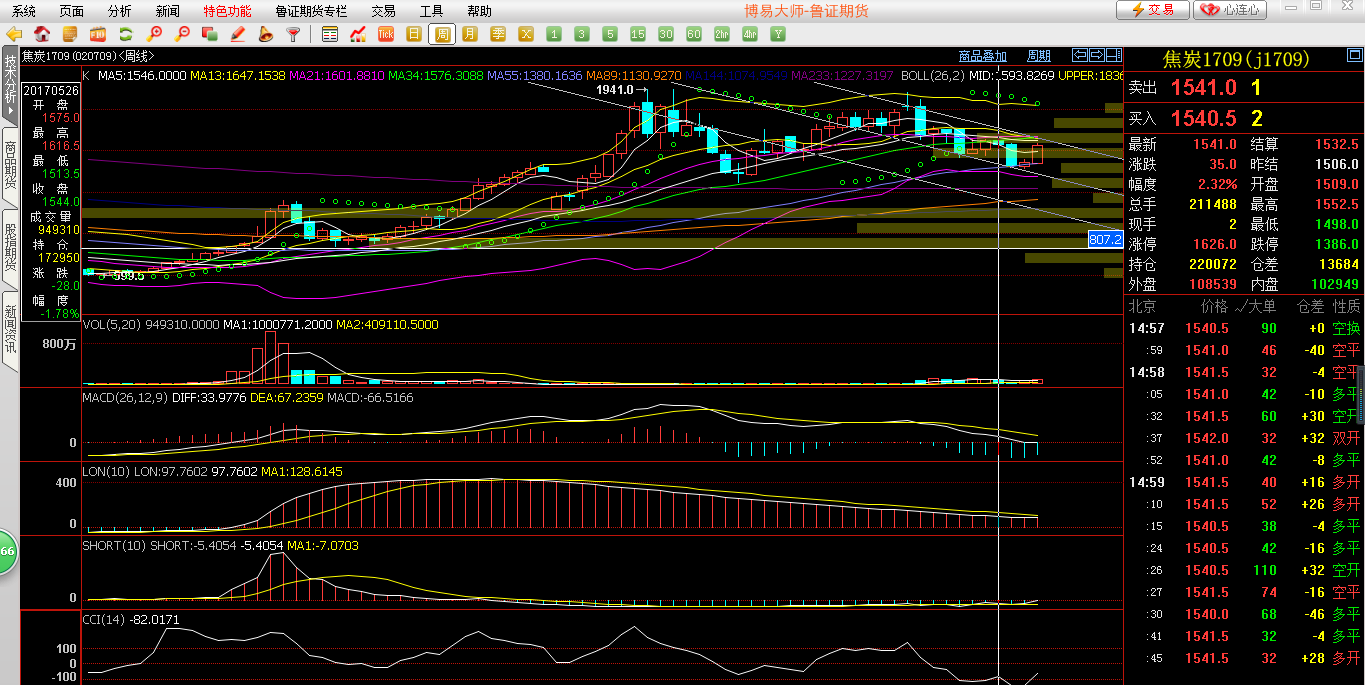Open 工具 menu

click(431, 11)
